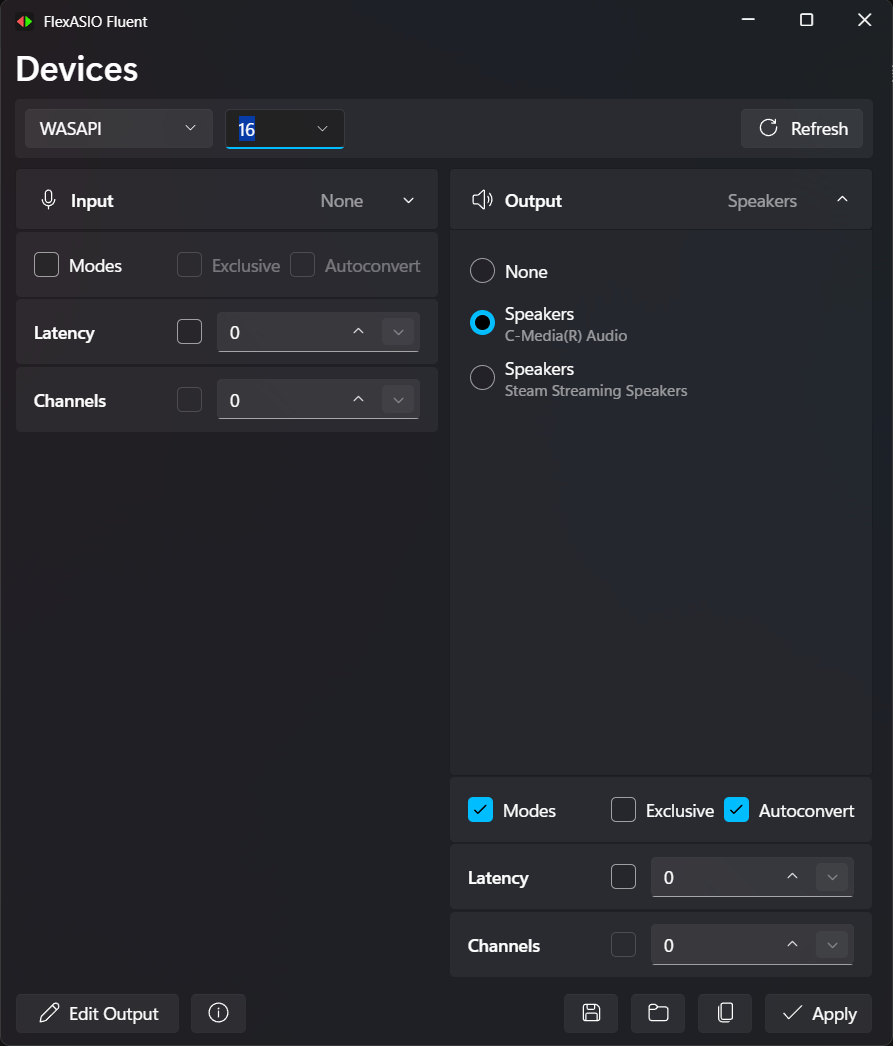Click the FlexASIO Fluent app logo icon
893x1046 pixels.
(x=25, y=21)
